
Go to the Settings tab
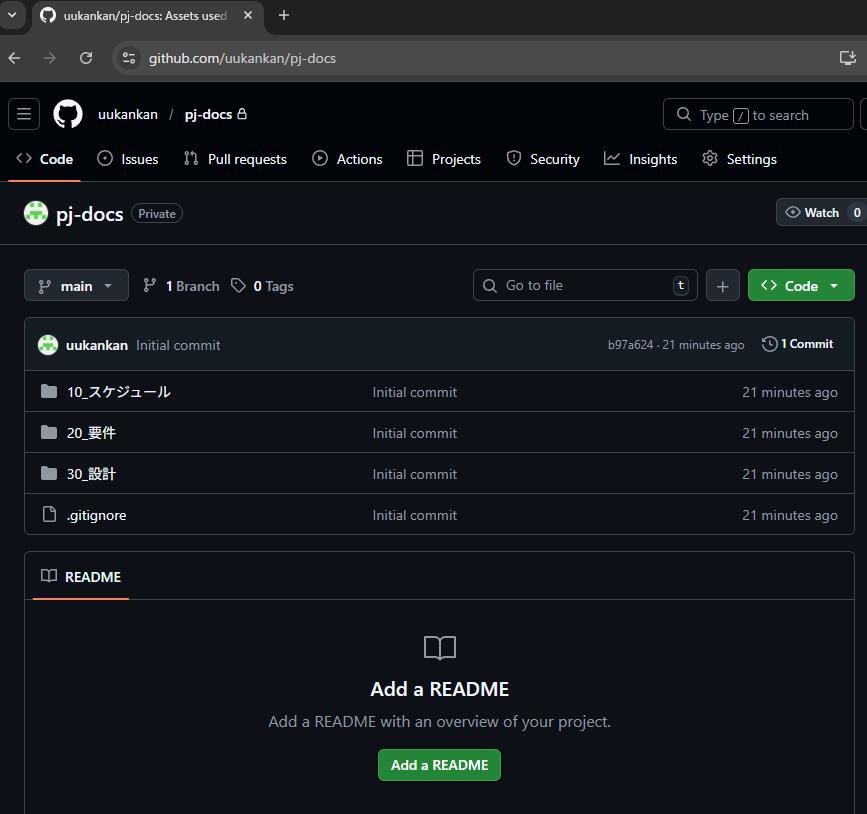[739, 159]
